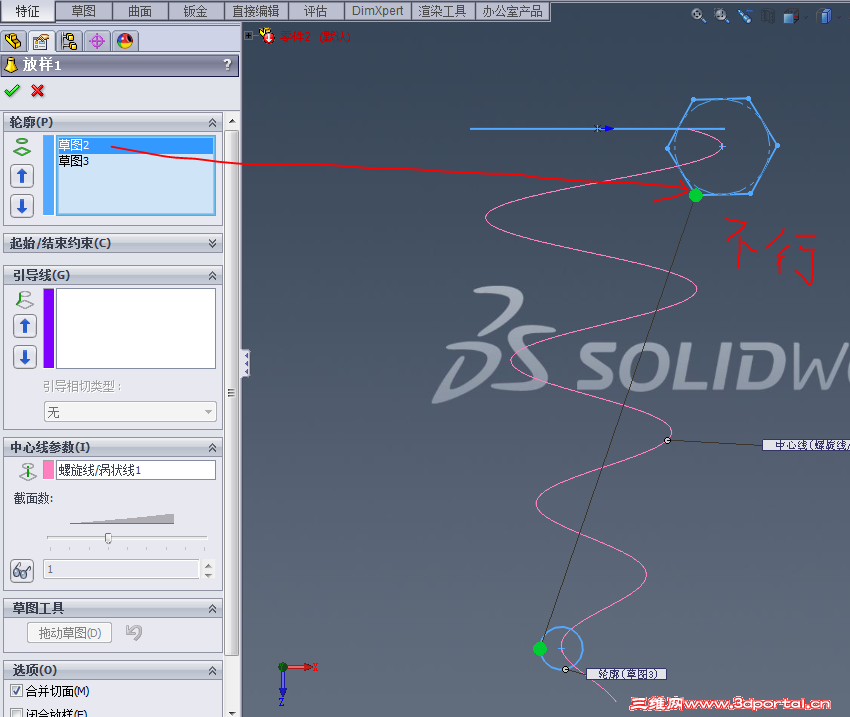Collapse the 选项(O) section
This screenshot has width=850, height=717.
[x=212, y=671]
